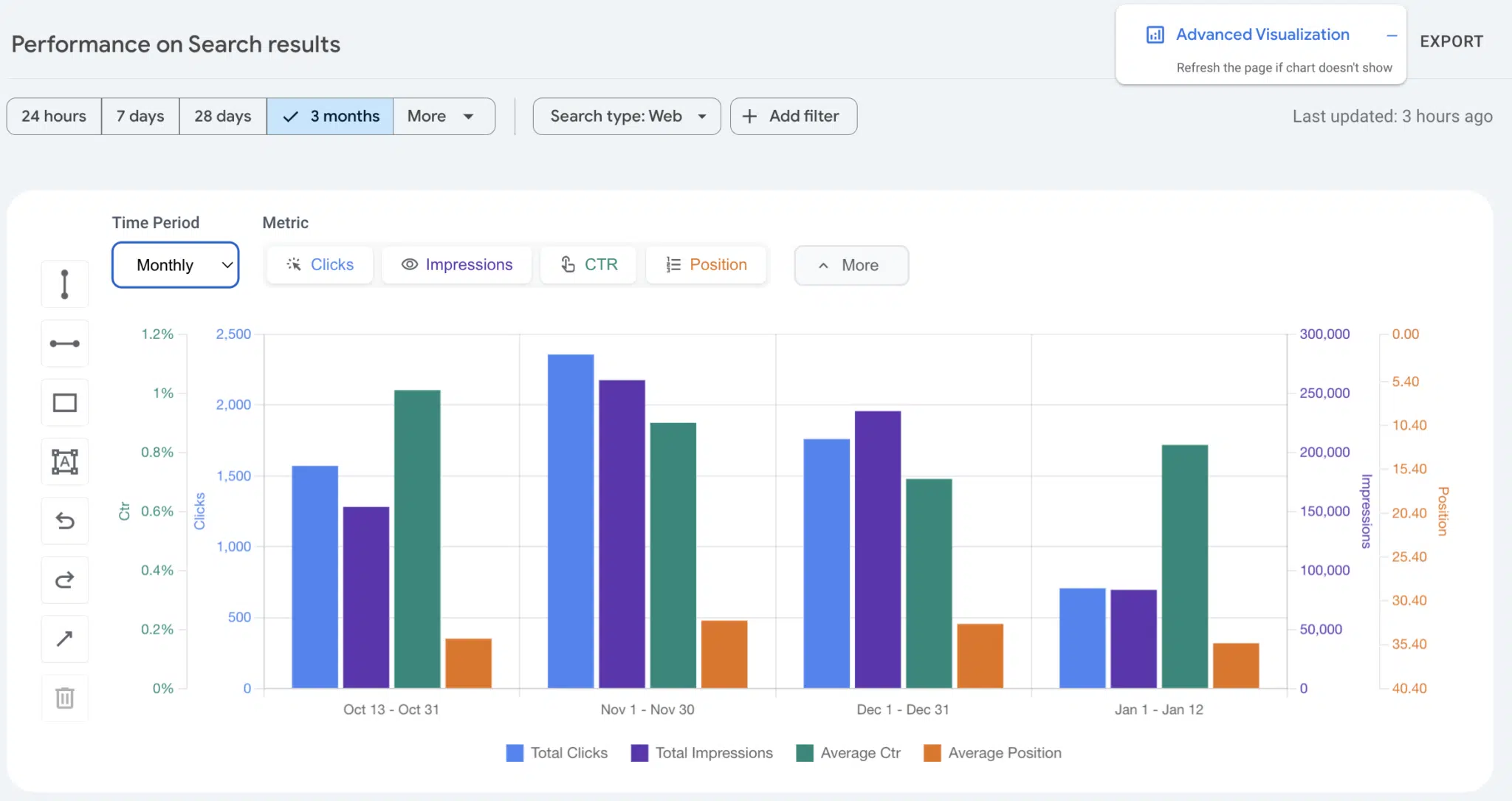Open the Monthly time period dropdown
The height and width of the screenshot is (801, 1512).
176,265
